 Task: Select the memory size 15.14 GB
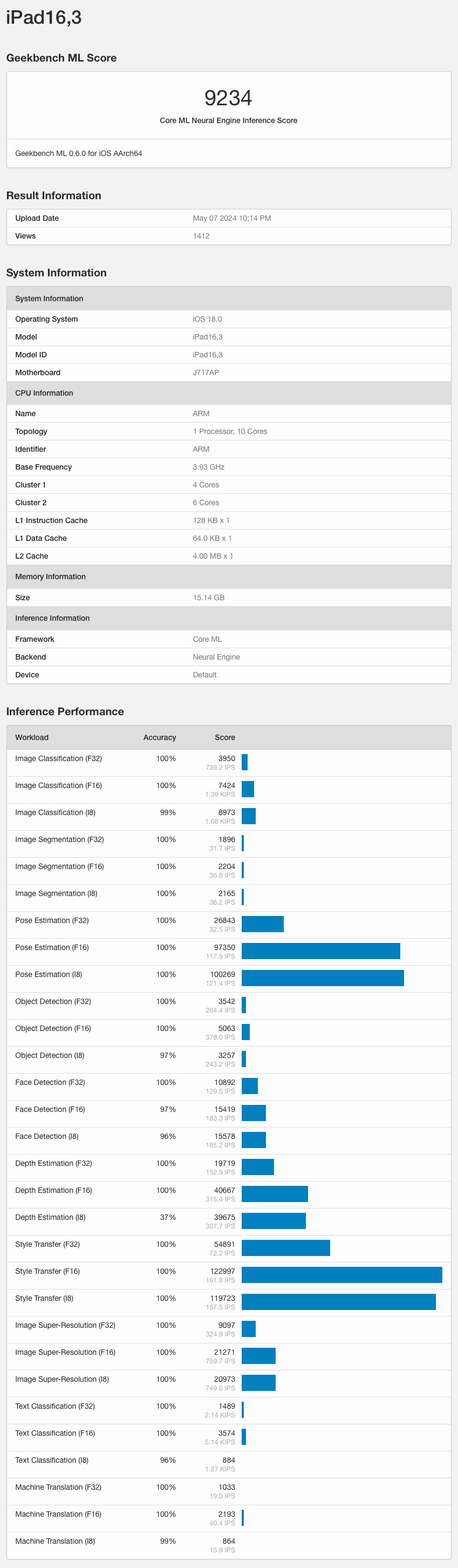[x=209, y=598]
